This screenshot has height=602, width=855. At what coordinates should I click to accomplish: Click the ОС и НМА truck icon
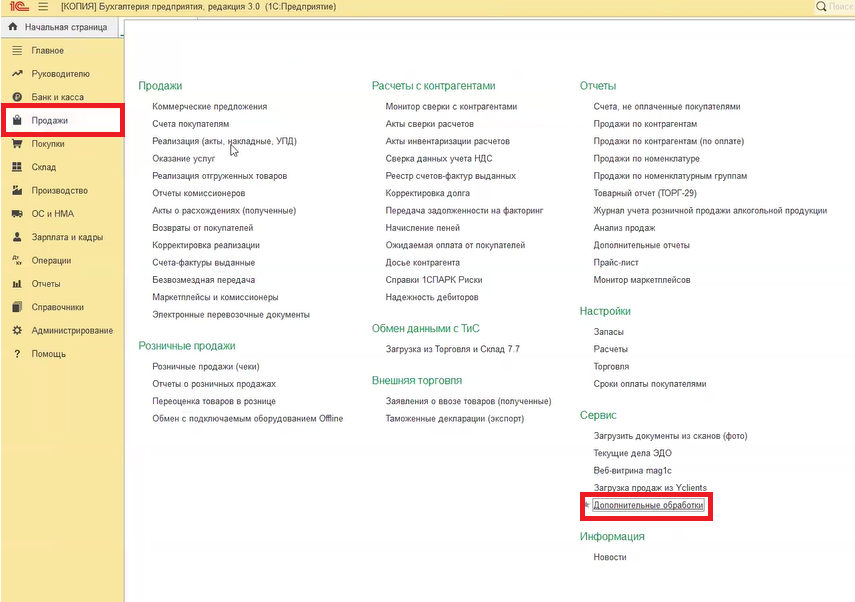pos(17,214)
